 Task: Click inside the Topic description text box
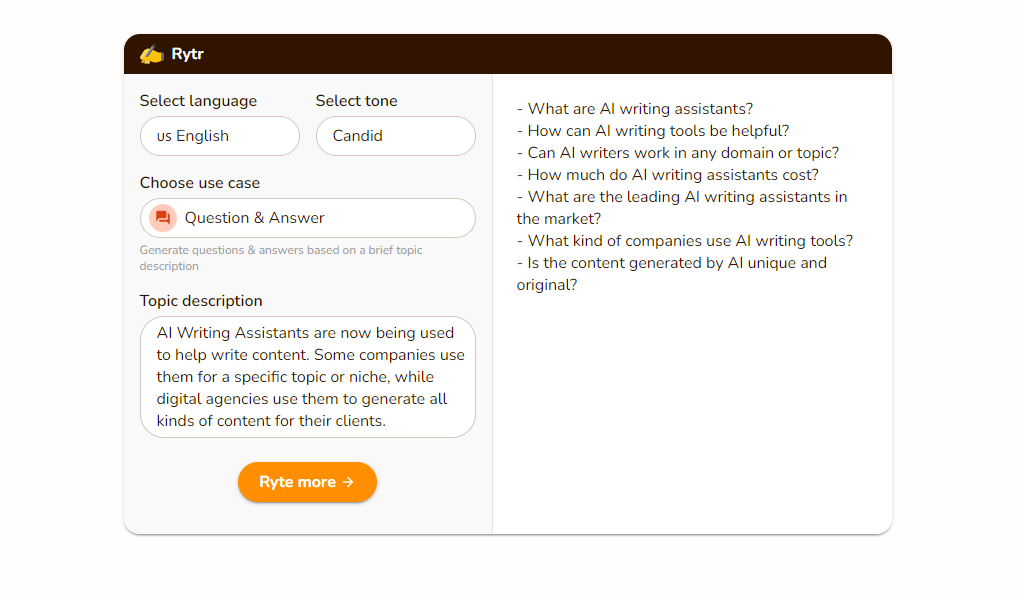(308, 377)
